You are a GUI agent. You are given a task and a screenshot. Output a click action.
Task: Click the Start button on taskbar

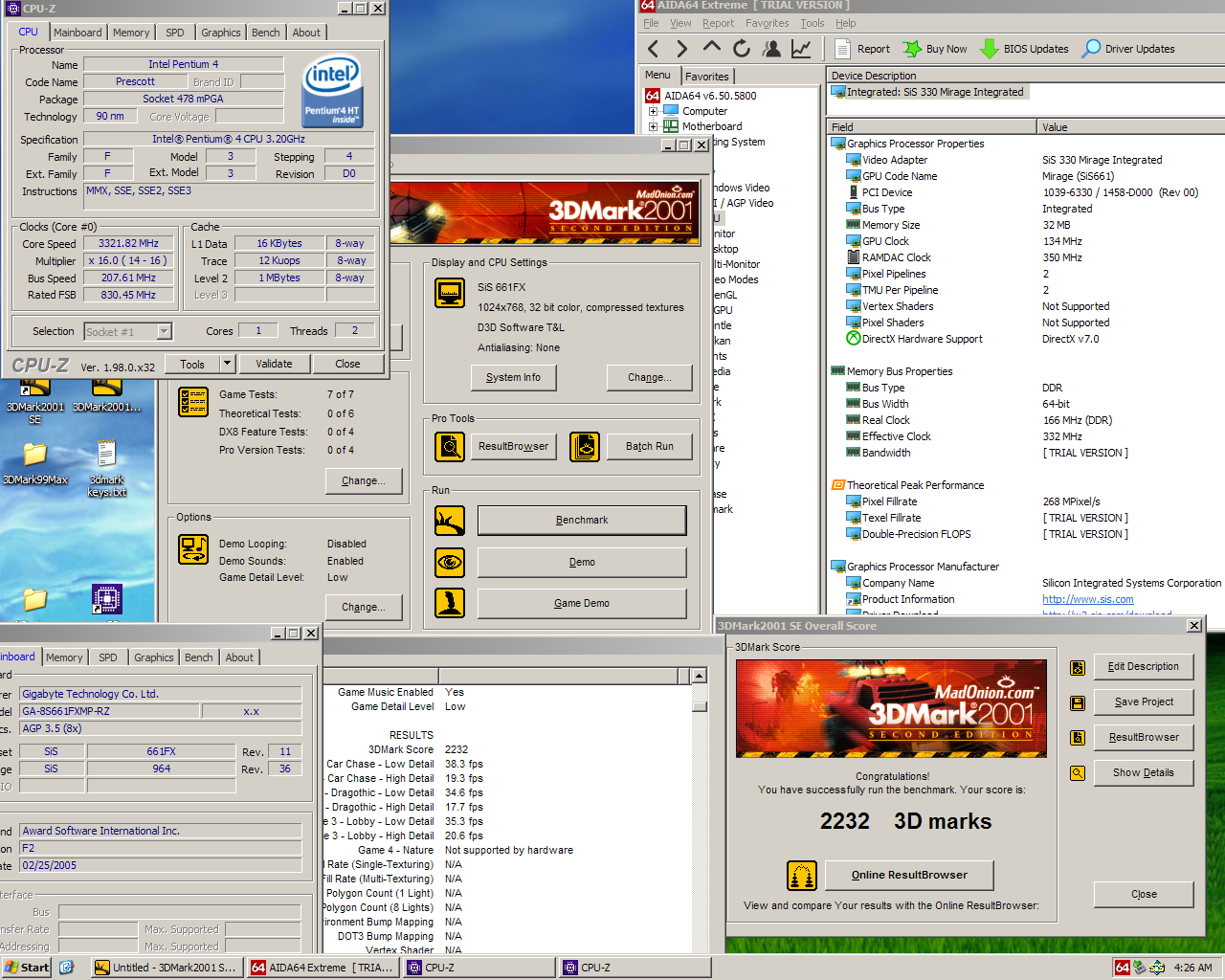click(x=27, y=968)
